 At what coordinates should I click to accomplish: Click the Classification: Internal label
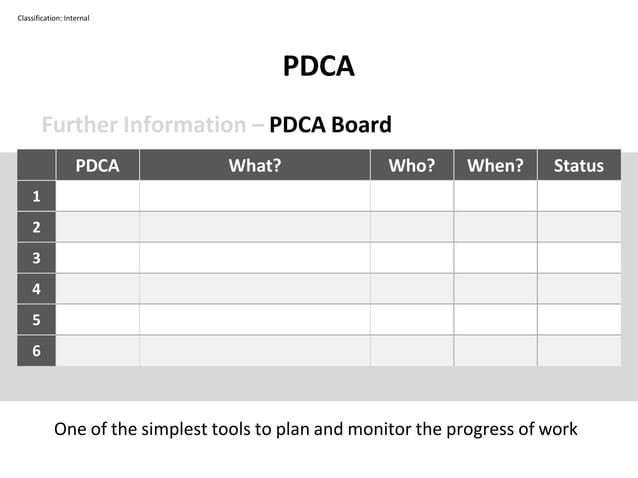click(54, 18)
